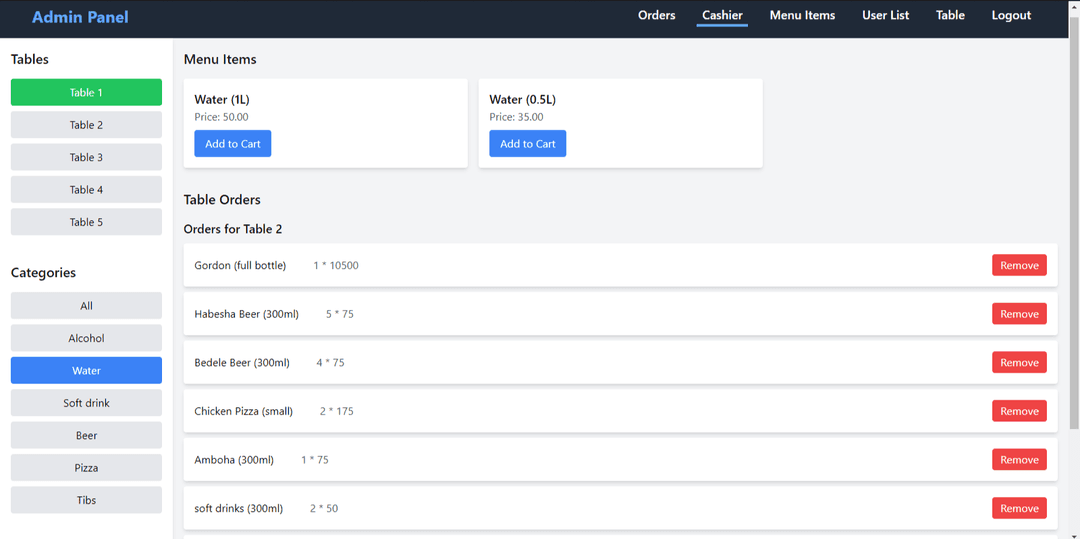
Task: Open the Orders page in navbar
Action: point(656,15)
